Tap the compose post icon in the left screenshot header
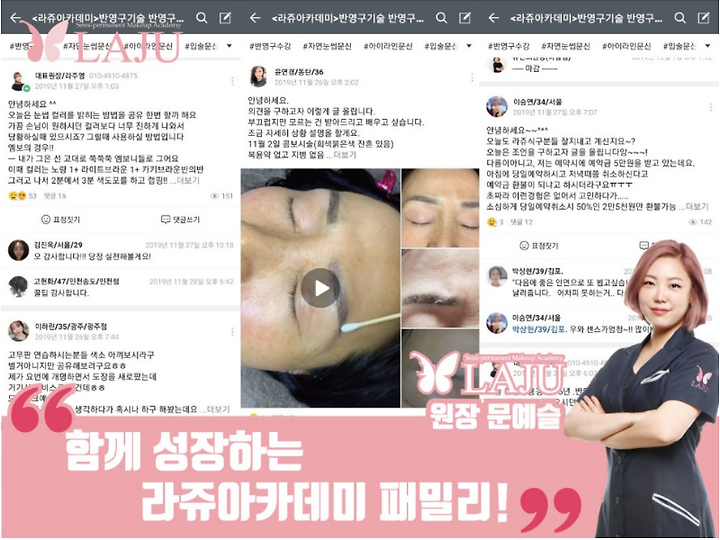Image resolution: width=720 pixels, height=540 pixels. [225, 18]
